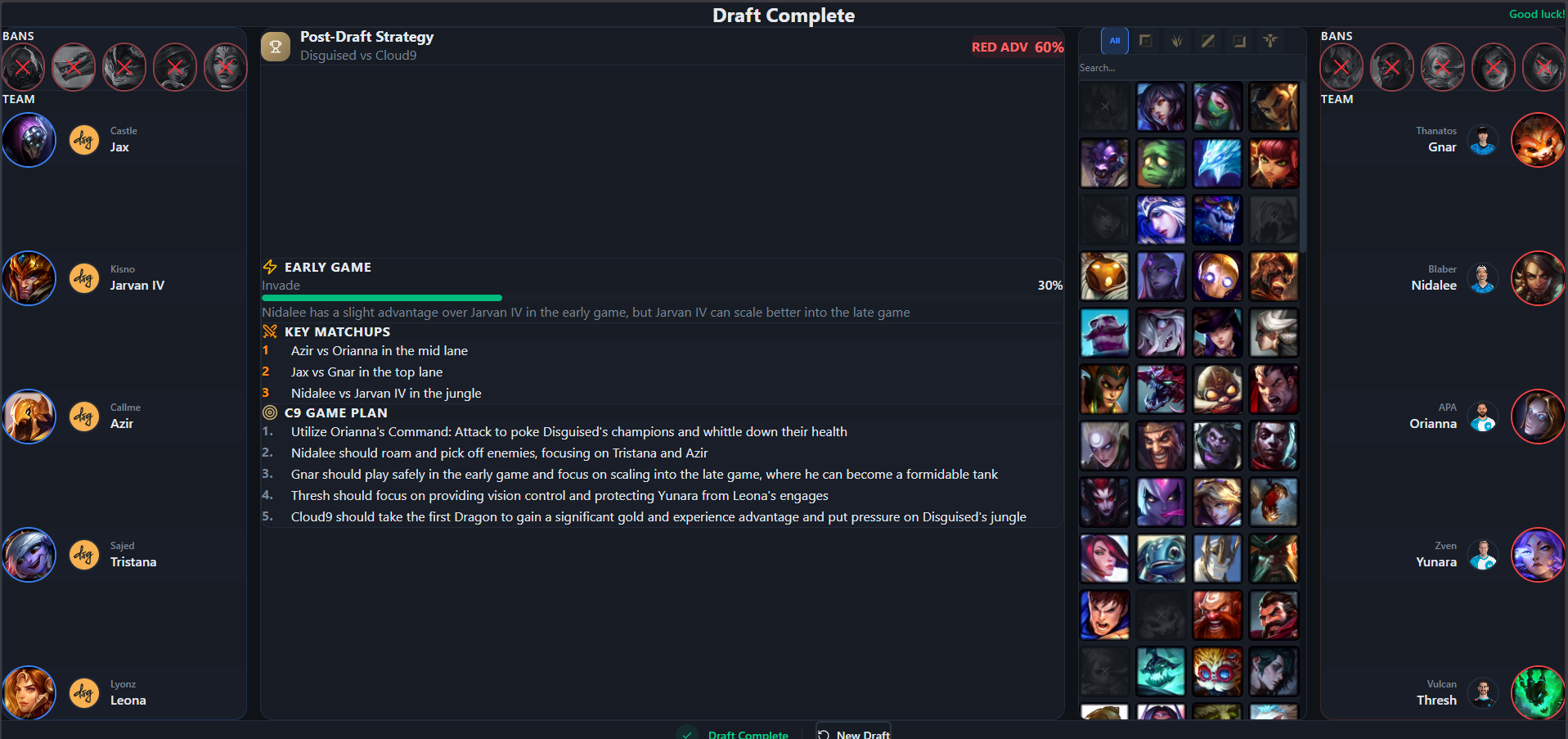The width and height of the screenshot is (1568, 739).
Task: Click the champion grid scrollbar
Action: point(1303,165)
